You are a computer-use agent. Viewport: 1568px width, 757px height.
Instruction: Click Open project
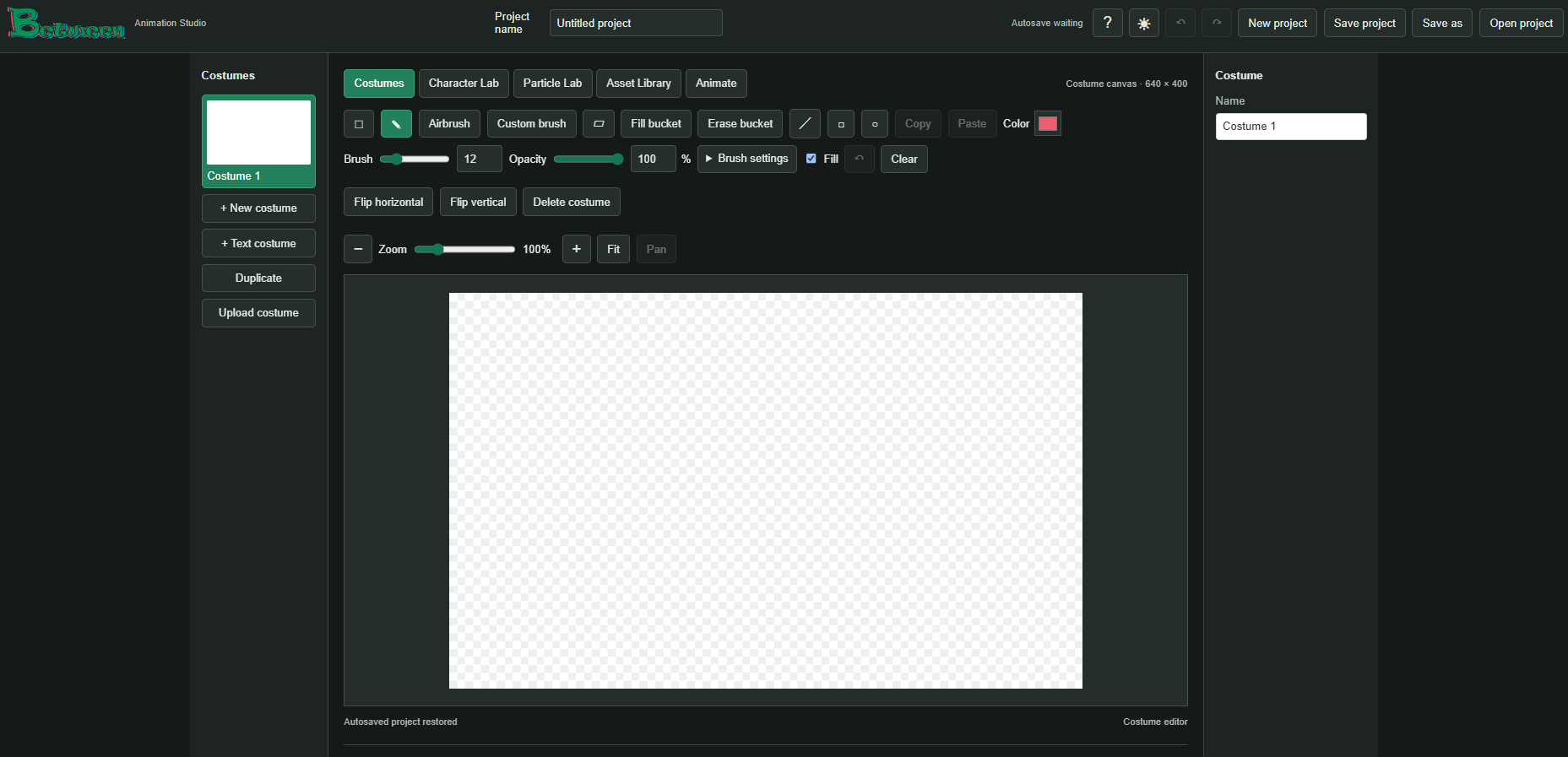(1522, 23)
